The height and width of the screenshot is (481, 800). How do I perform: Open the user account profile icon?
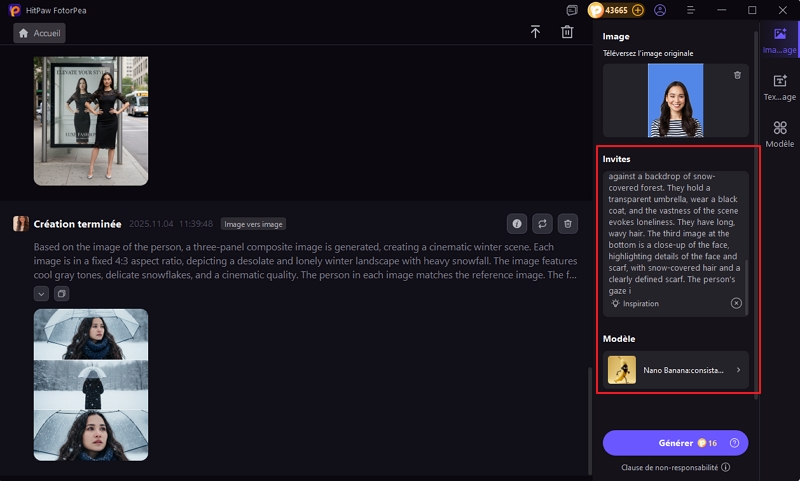coord(660,10)
